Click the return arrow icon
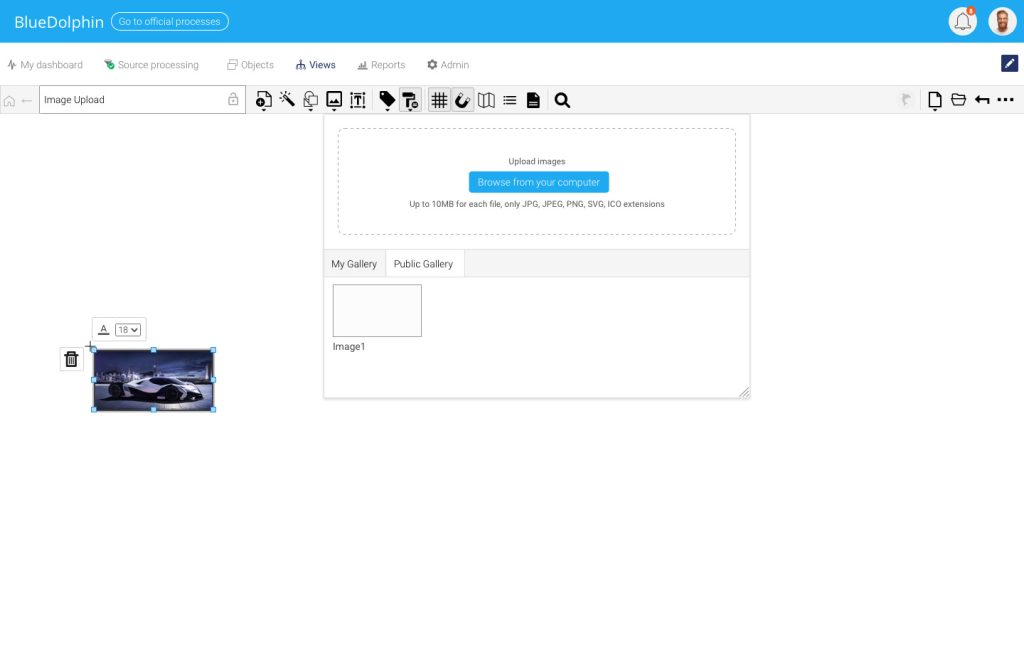Screen dimensions: 1024x672 [982, 99]
